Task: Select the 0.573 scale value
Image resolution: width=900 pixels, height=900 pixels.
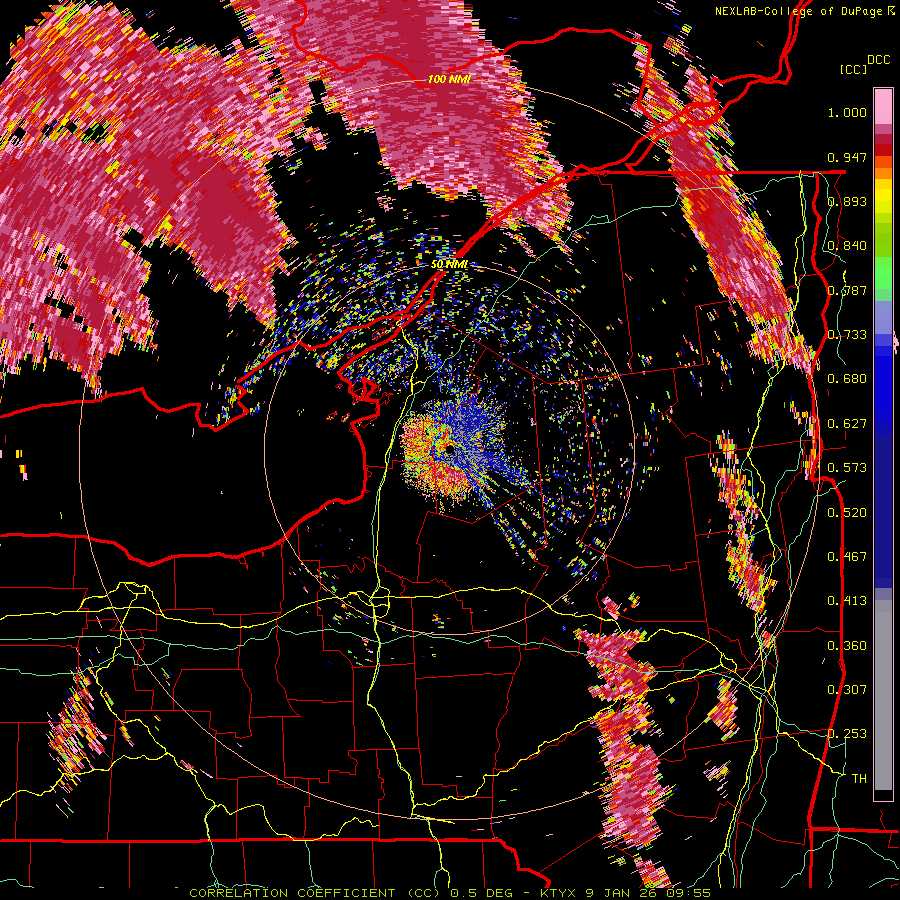Action: tap(847, 468)
